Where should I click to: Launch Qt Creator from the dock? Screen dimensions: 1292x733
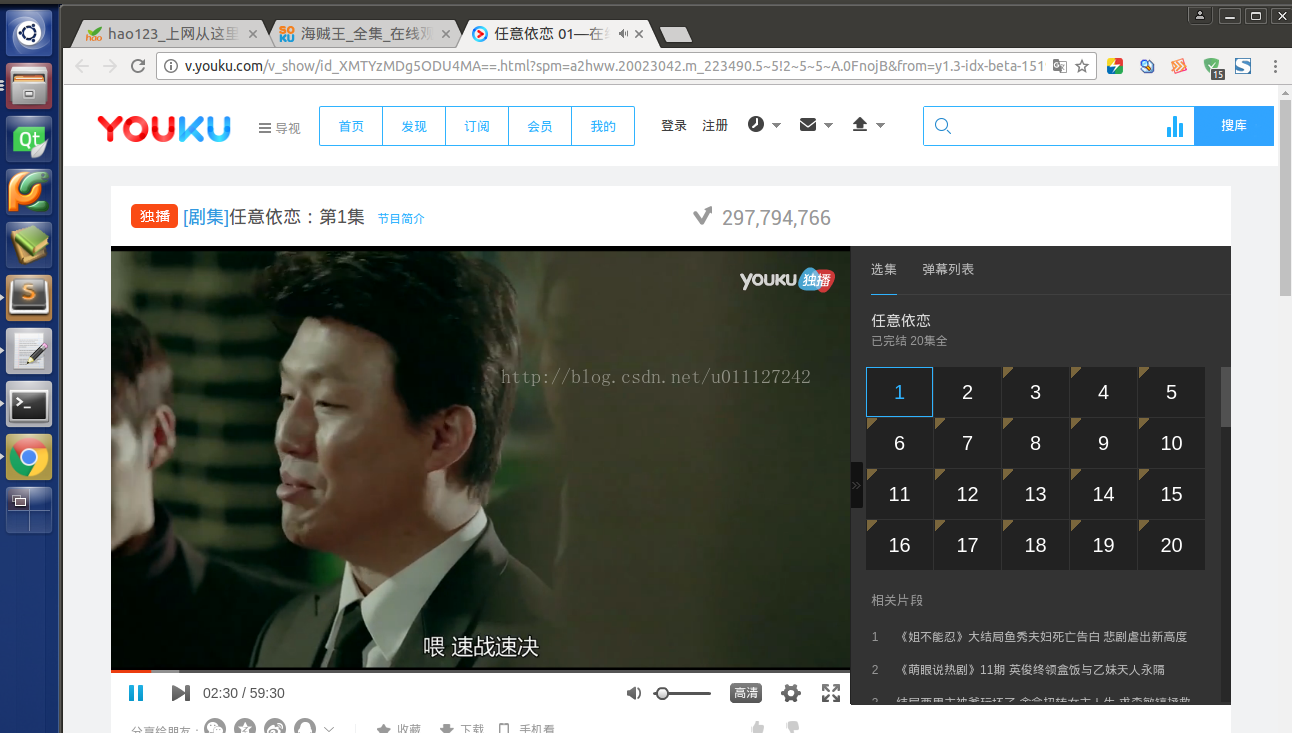[29, 139]
